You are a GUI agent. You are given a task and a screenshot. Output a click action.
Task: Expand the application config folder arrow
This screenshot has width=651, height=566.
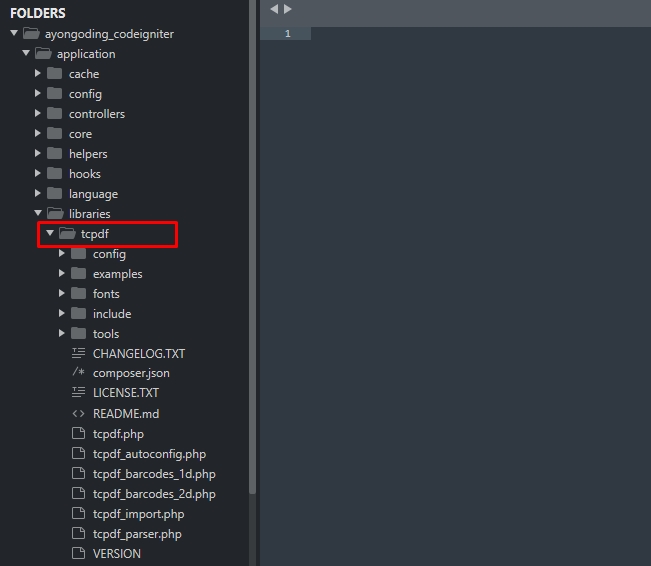pyautogui.click(x=38, y=93)
